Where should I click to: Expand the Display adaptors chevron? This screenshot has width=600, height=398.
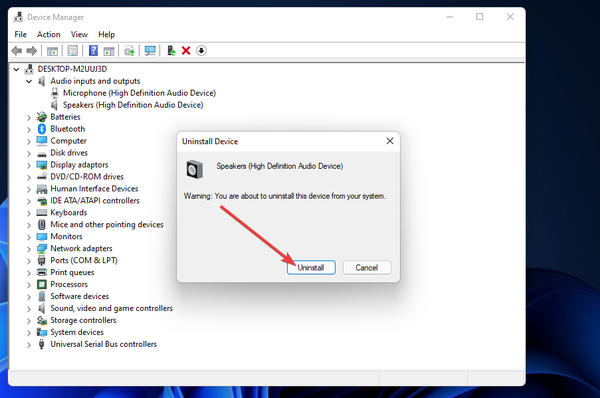click(x=29, y=165)
